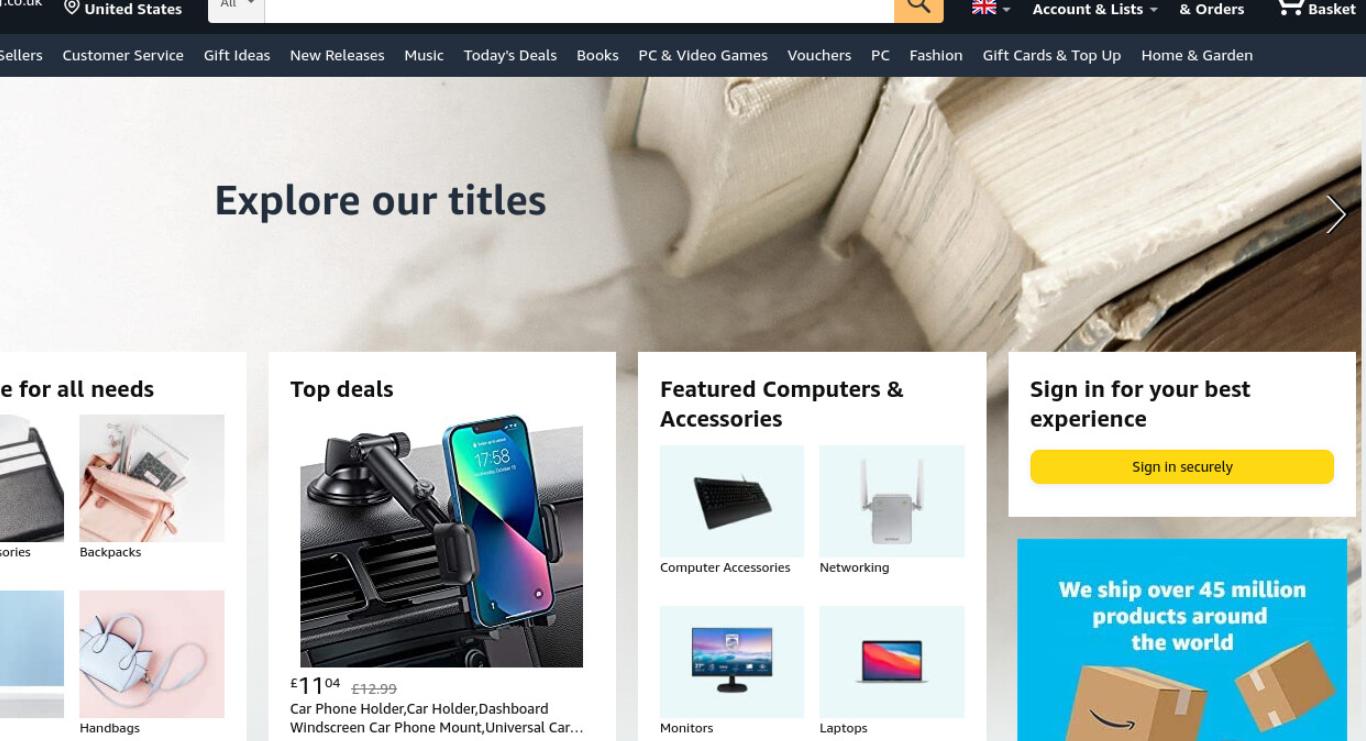Image resolution: width=1366 pixels, height=741 pixels.
Task: Open the Computer Accessories keyboard image
Action: coord(732,501)
